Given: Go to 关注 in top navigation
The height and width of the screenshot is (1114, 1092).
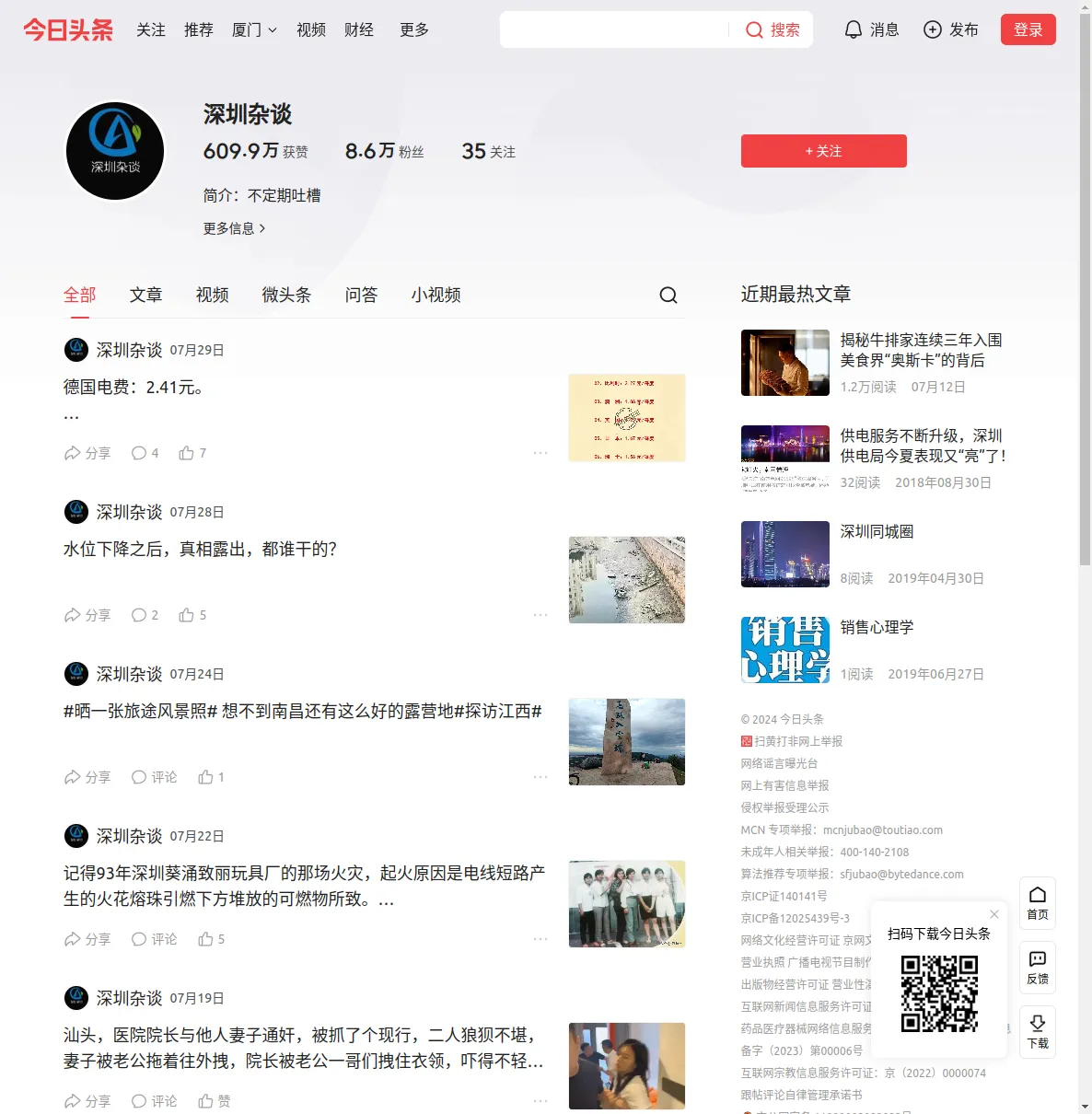Looking at the screenshot, I should click(x=151, y=29).
